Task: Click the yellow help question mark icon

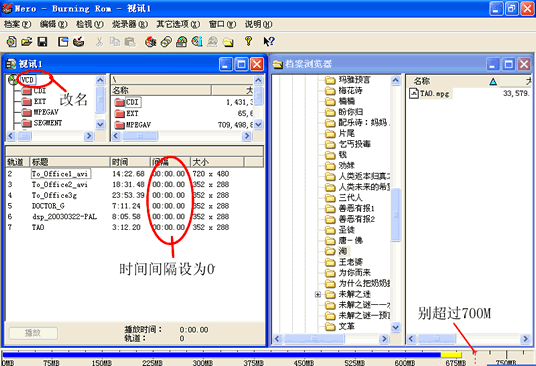Action: tap(249, 41)
